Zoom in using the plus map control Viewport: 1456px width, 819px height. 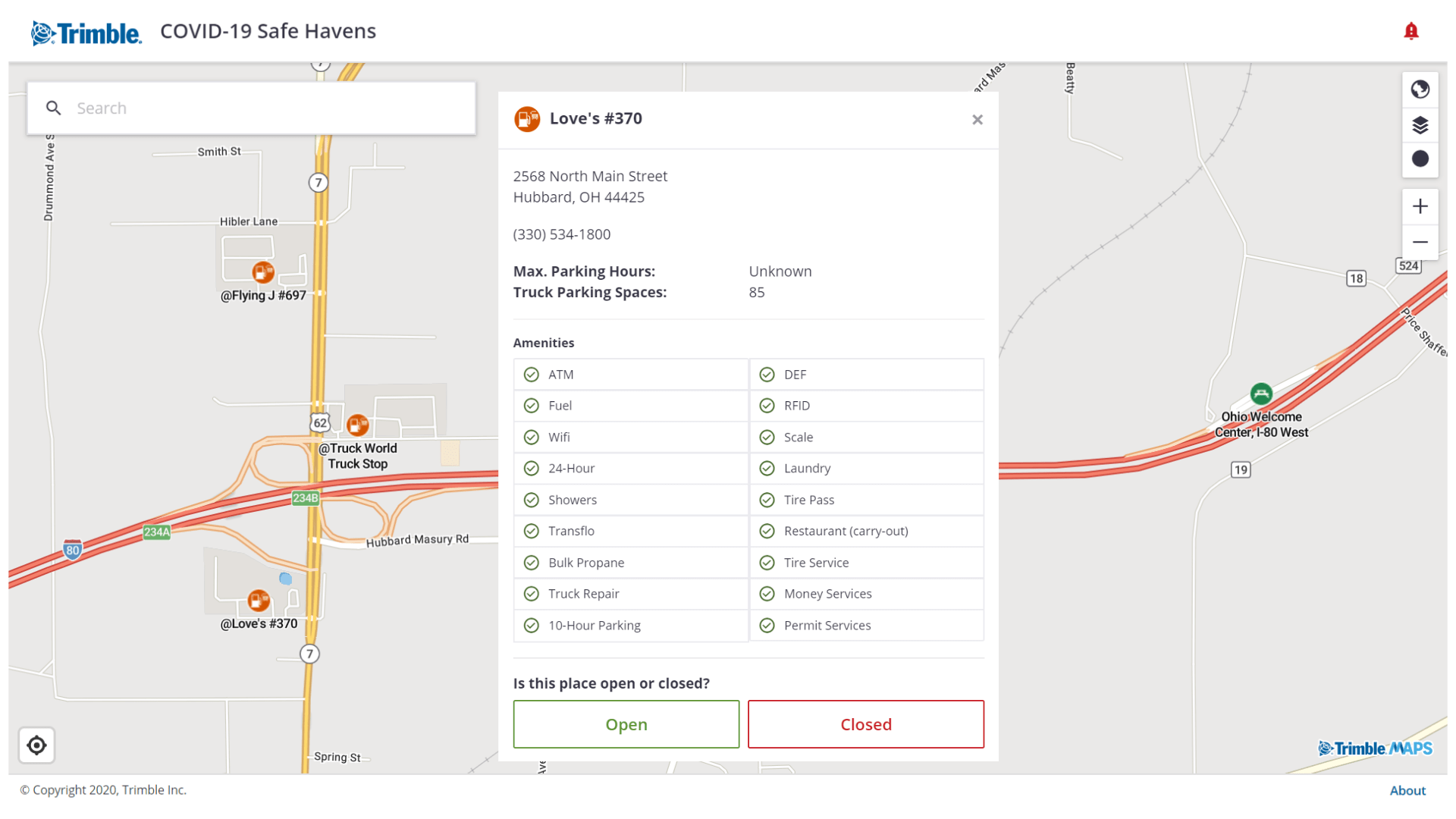1420,206
